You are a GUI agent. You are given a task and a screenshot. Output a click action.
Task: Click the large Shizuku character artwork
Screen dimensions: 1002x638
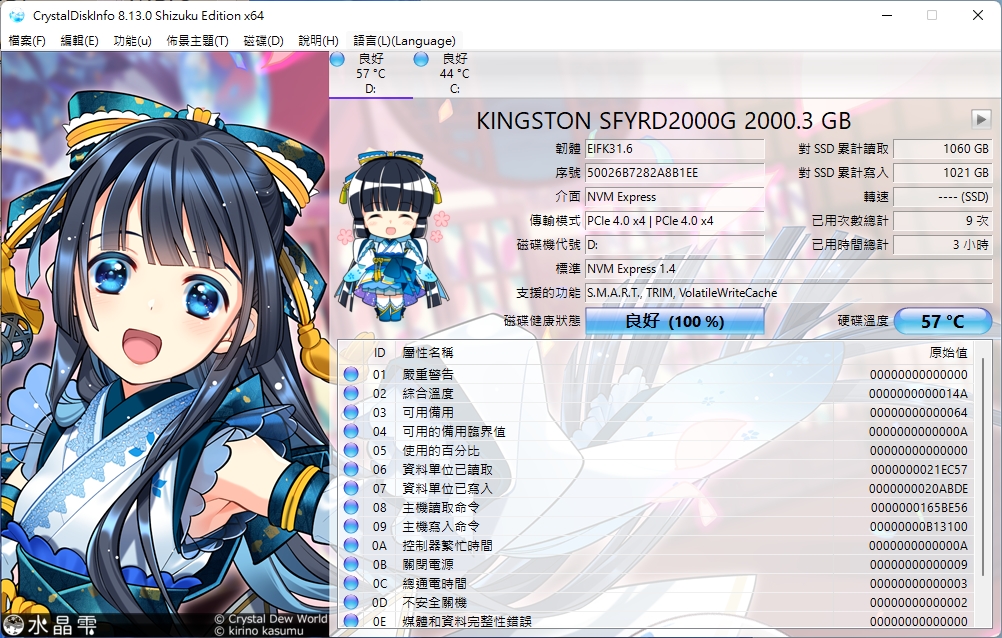click(x=164, y=344)
